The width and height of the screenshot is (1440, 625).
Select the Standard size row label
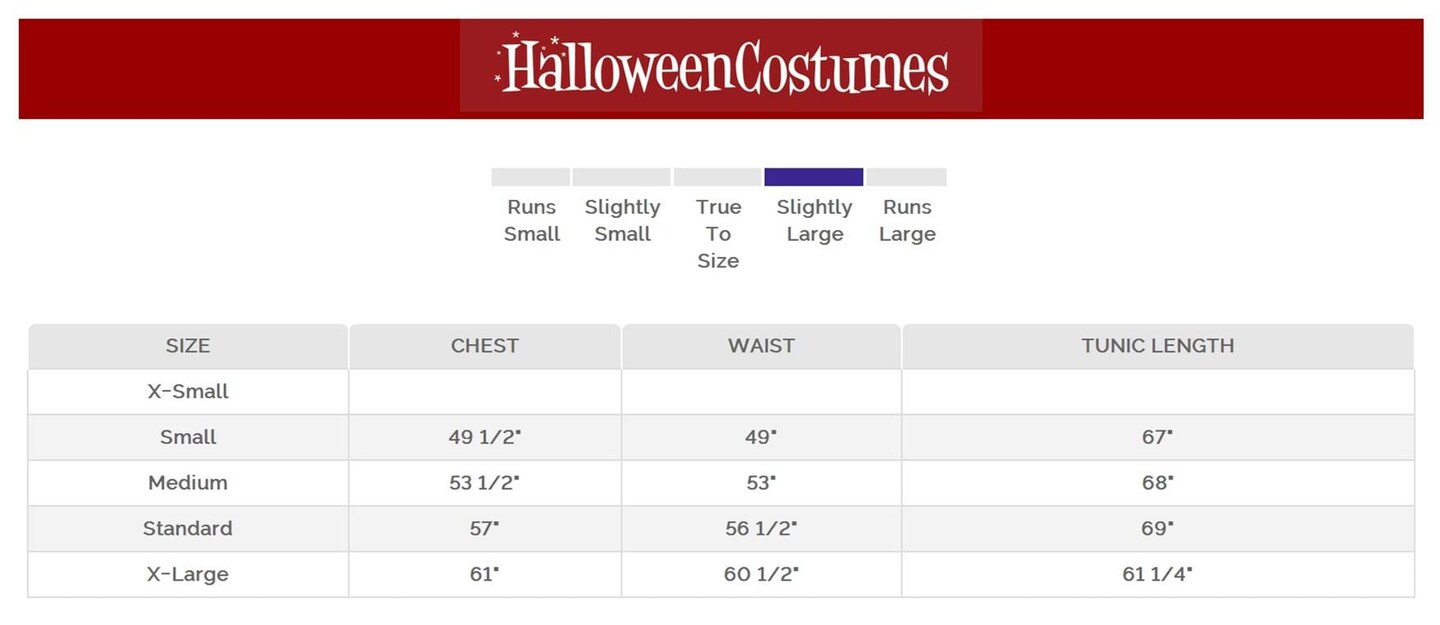coord(188,529)
